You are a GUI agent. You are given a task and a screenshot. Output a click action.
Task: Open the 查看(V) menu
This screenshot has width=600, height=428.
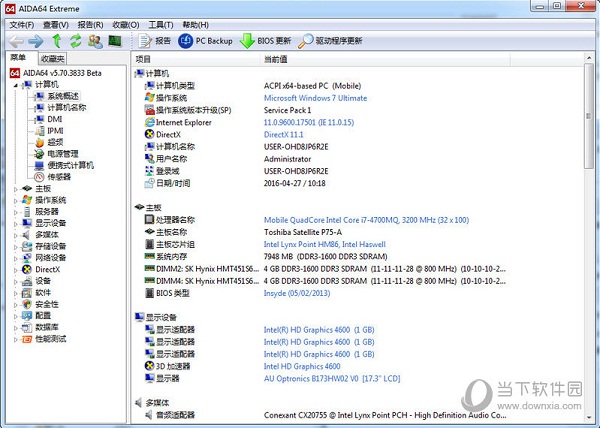coord(56,25)
